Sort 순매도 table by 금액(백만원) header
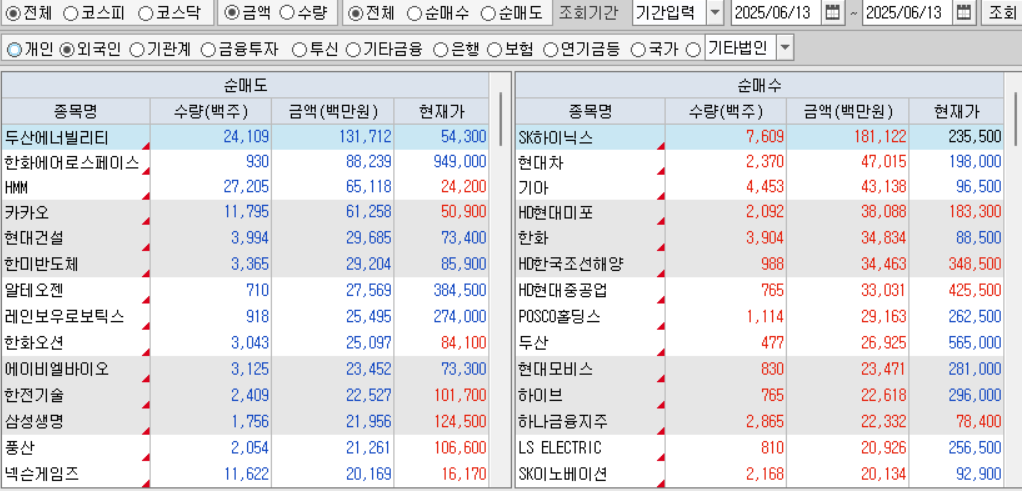Image resolution: width=1022 pixels, height=491 pixels. (332, 112)
